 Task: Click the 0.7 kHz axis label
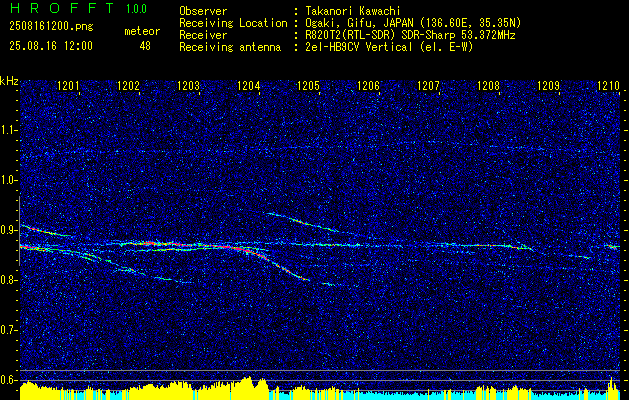coord(9,330)
